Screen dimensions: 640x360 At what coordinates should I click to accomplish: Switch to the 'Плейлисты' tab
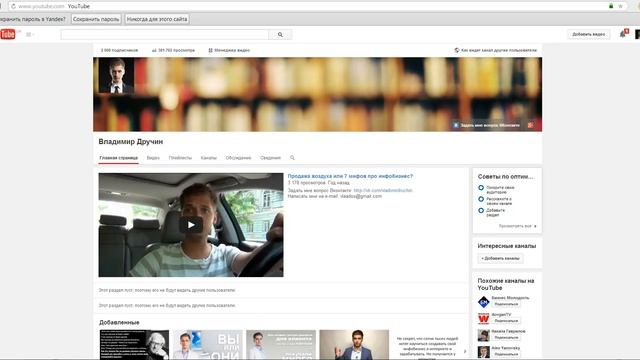(x=180, y=158)
